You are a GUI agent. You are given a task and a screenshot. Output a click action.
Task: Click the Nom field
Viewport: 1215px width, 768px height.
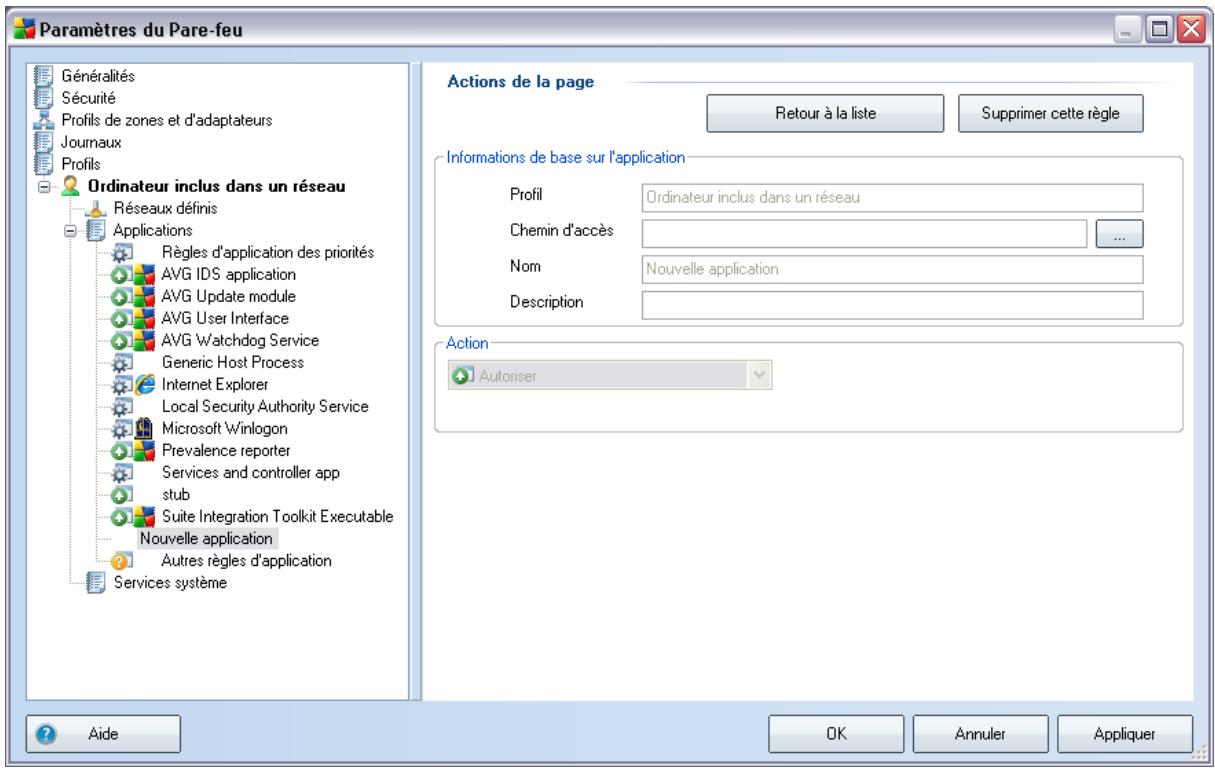[892, 269]
